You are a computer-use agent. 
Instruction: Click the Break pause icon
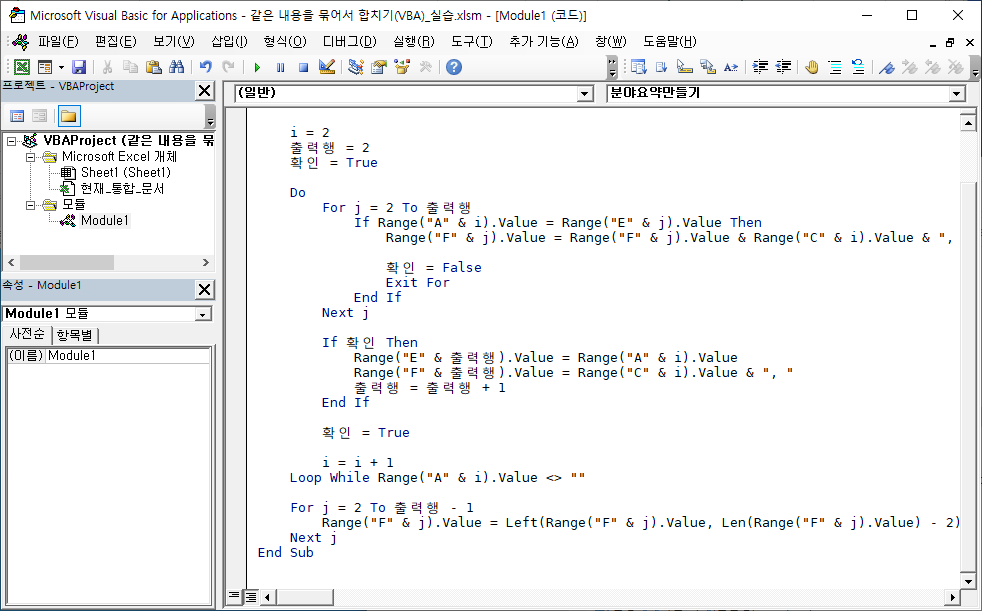click(281, 67)
